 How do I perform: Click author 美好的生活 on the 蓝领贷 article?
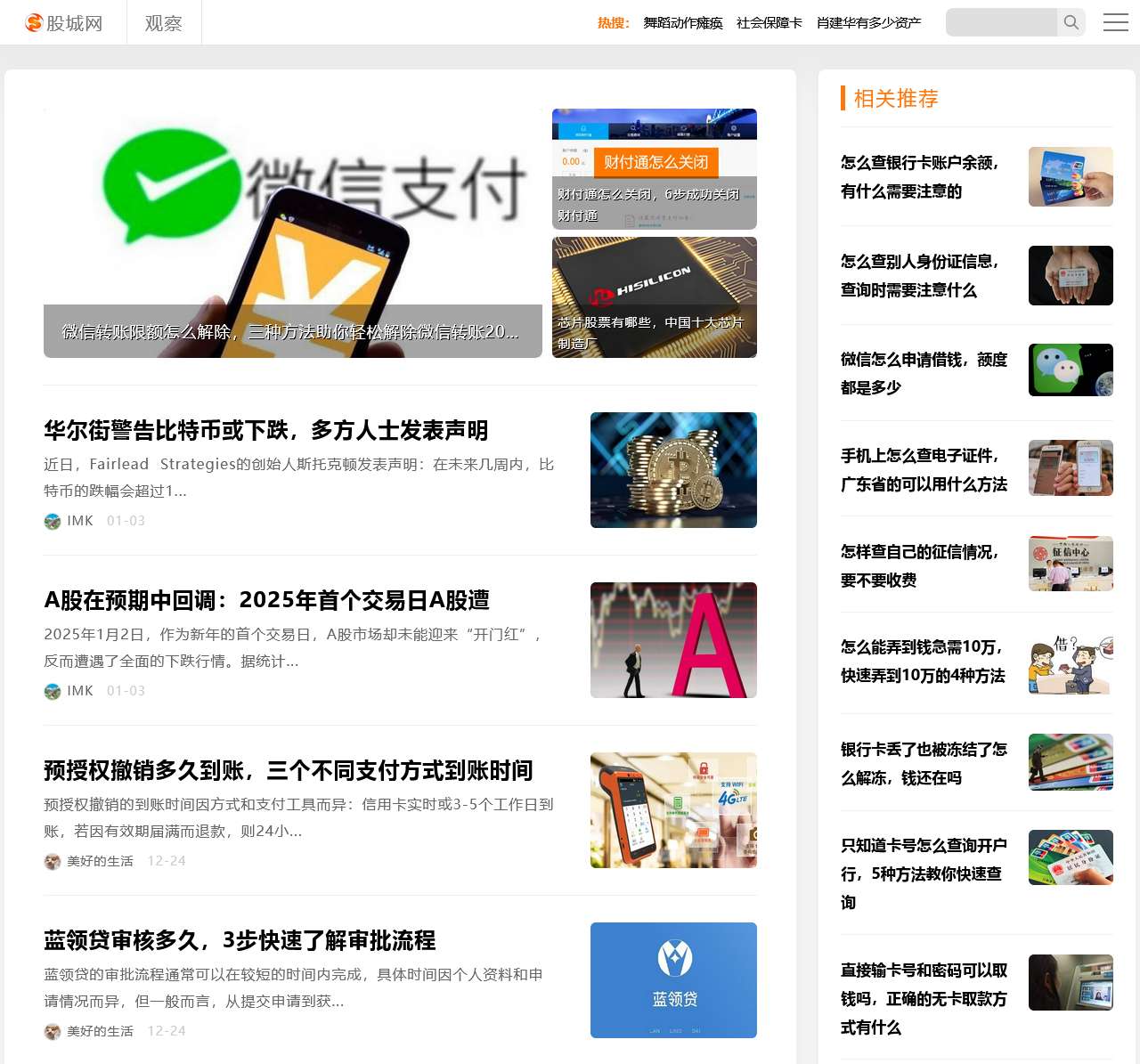coord(100,1031)
